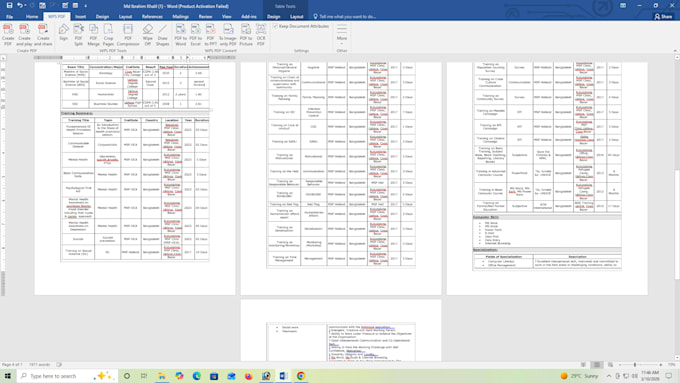
Task: Open Microsoft Edge from taskbar
Action: [196, 376]
